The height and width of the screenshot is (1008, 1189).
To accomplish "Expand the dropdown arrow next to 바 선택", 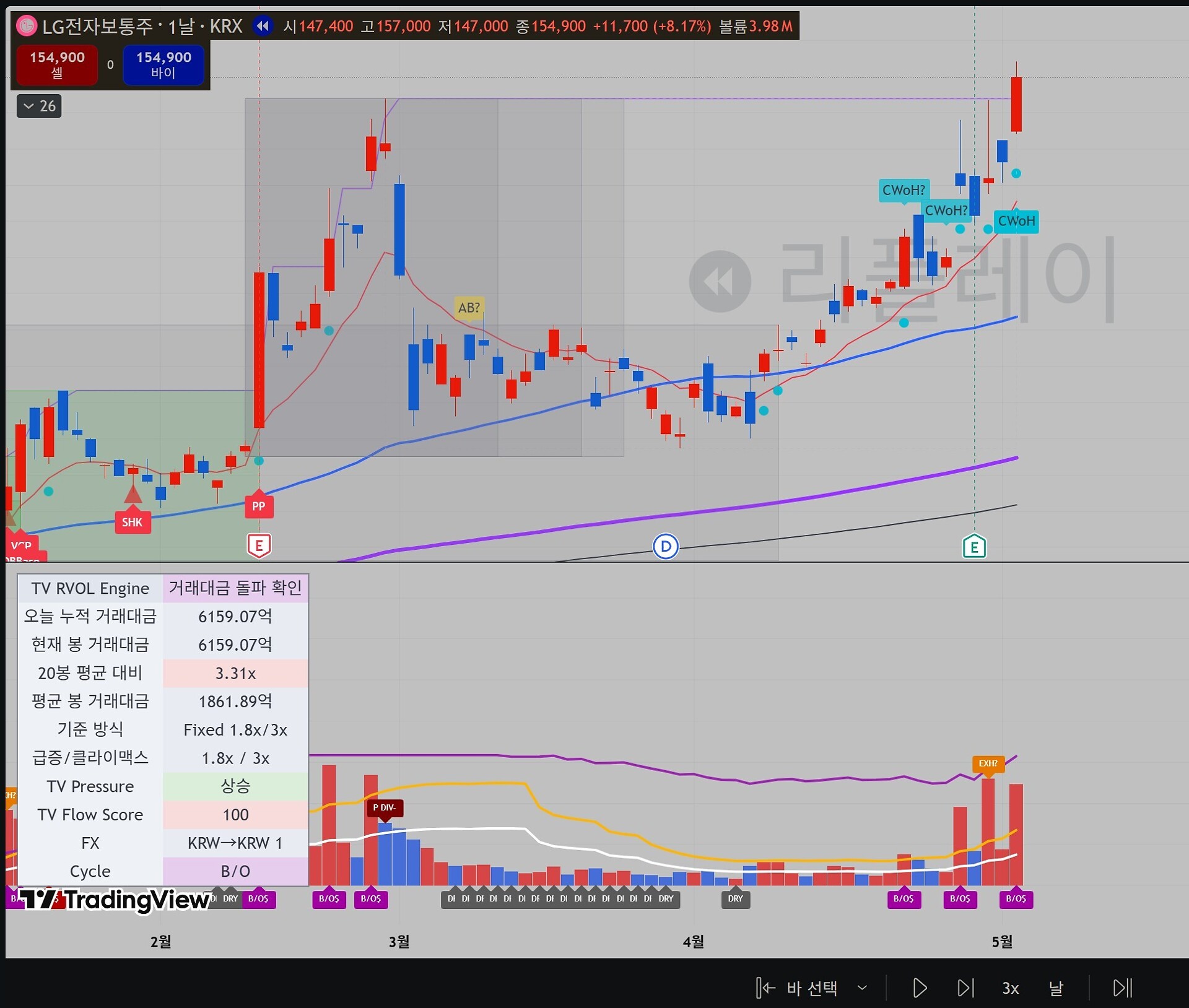I will [x=862, y=988].
